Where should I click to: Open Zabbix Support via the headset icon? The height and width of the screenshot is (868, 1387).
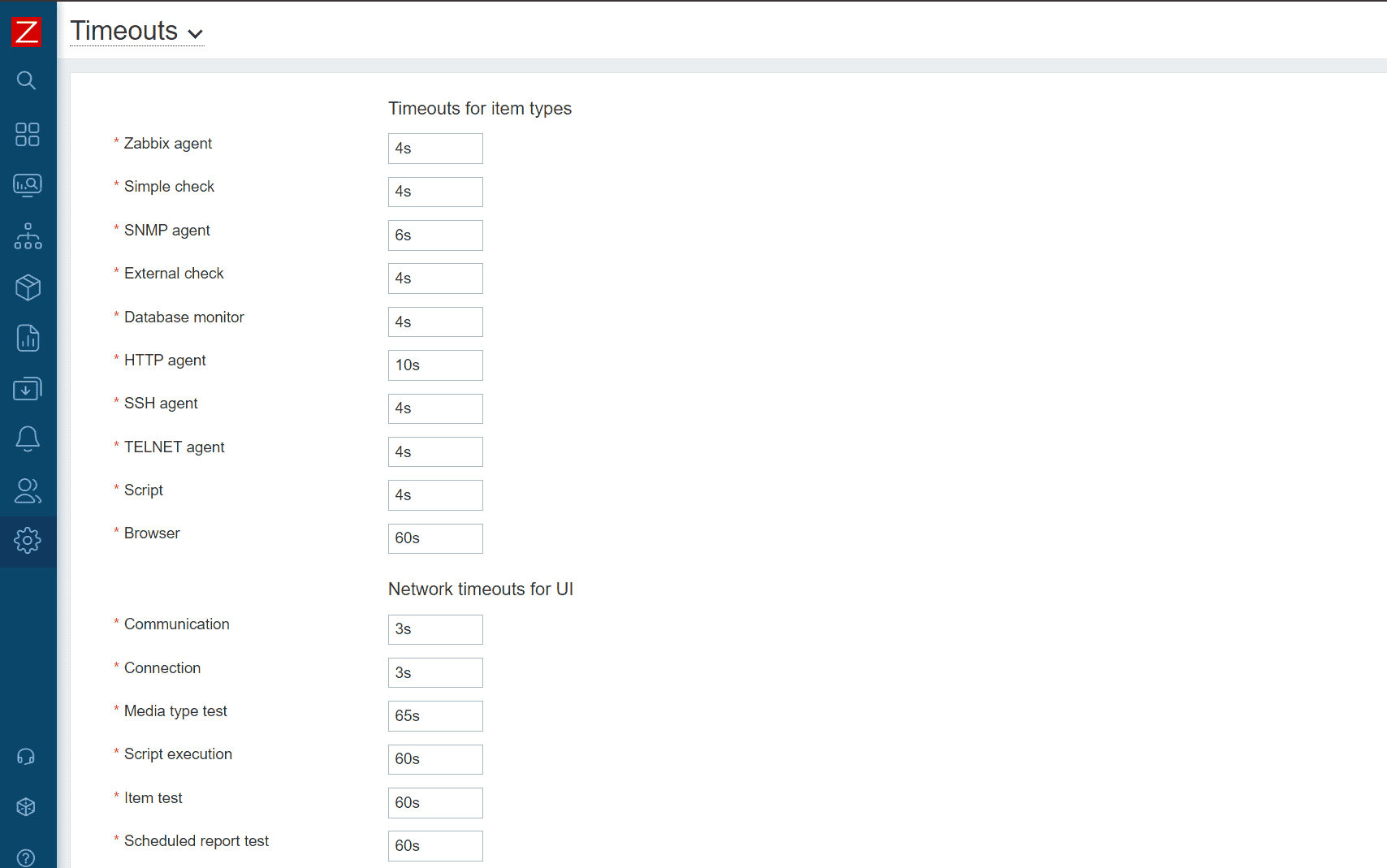click(25, 756)
